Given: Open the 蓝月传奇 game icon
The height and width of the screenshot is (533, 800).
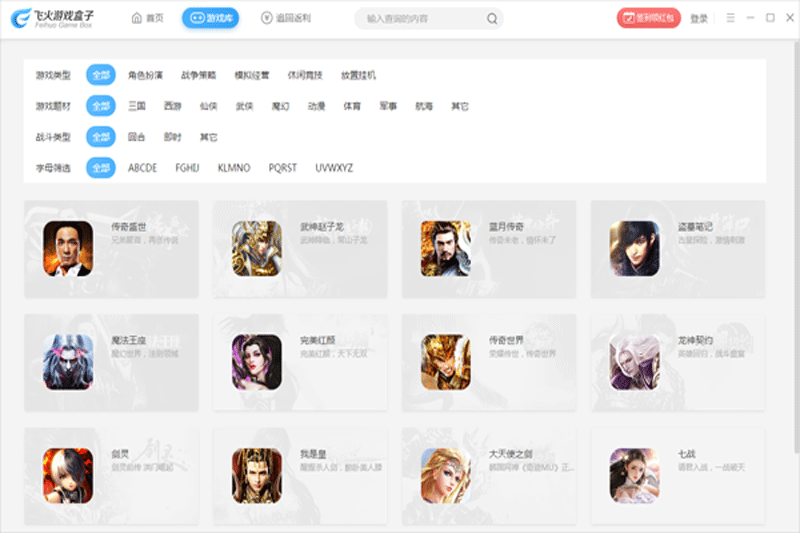Looking at the screenshot, I should 446,248.
